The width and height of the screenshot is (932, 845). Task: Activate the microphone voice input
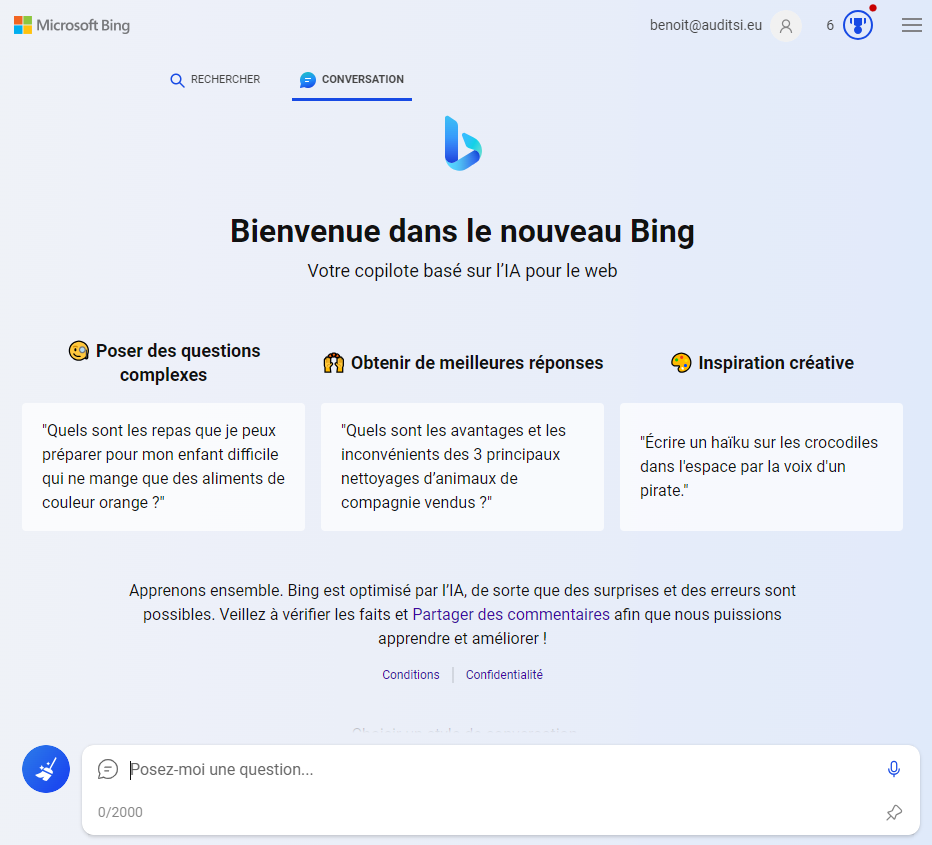893,769
